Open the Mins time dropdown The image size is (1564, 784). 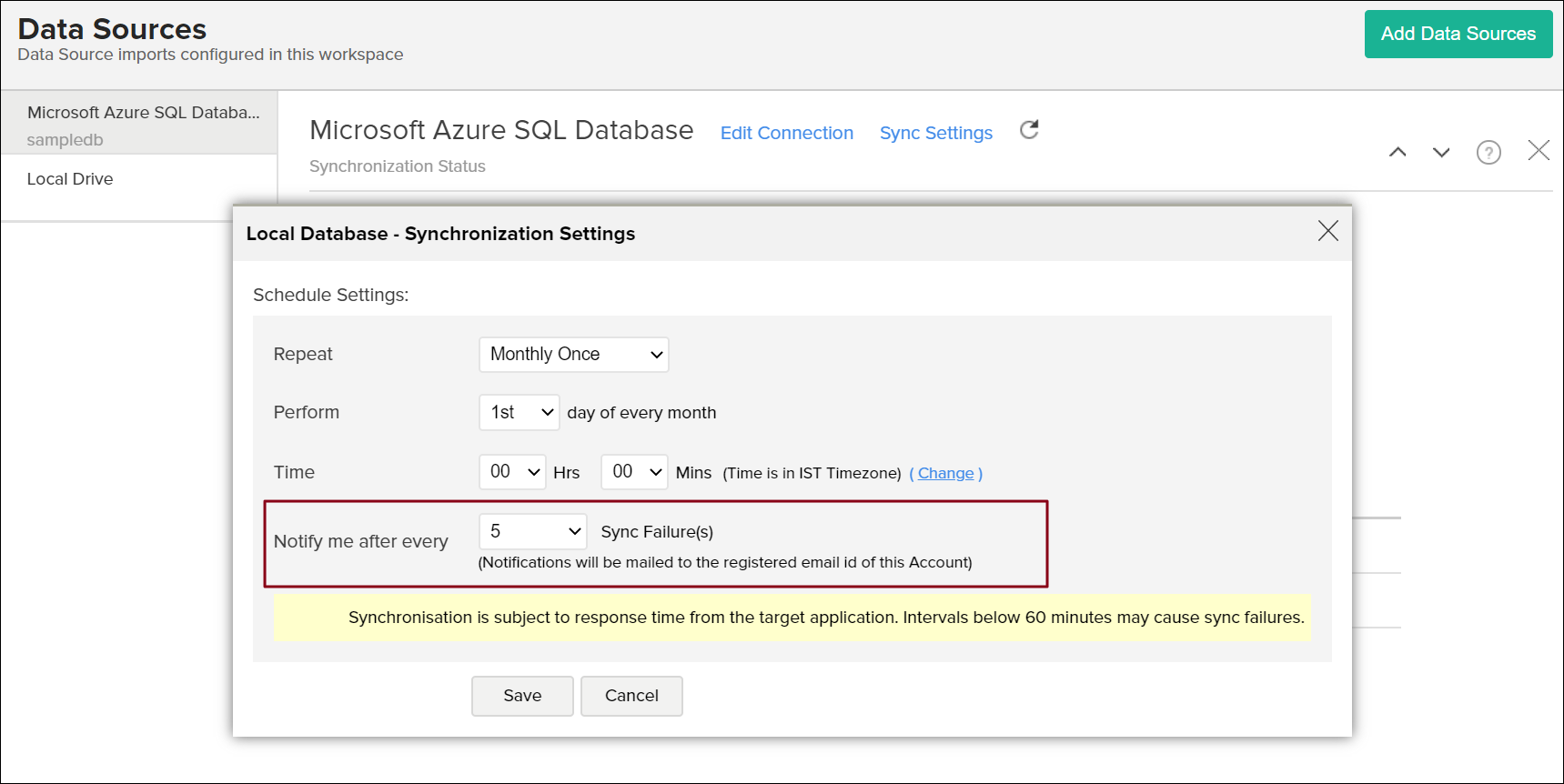tap(634, 472)
